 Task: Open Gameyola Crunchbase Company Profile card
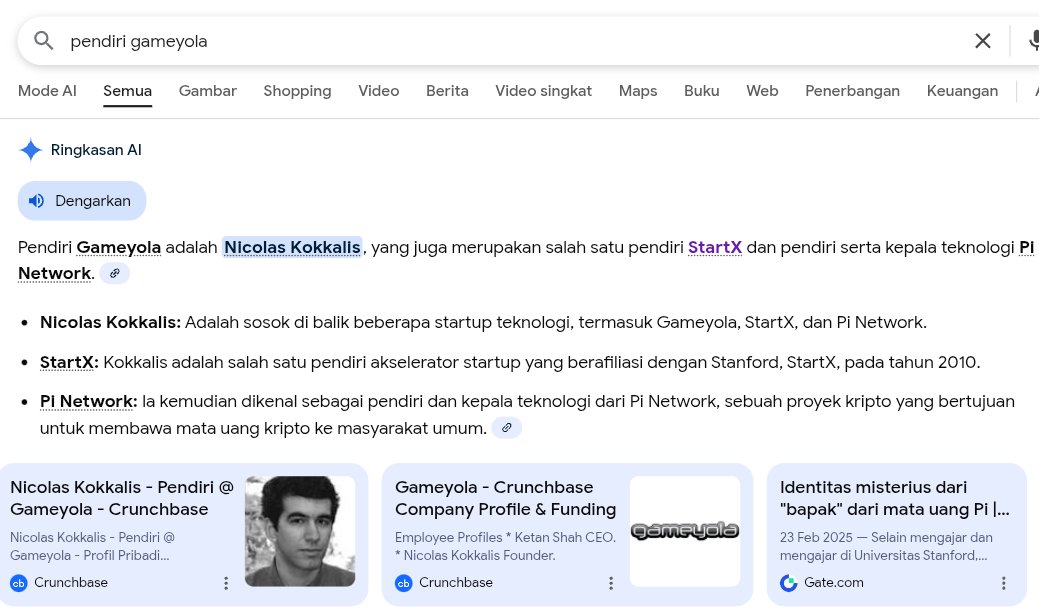pos(567,534)
